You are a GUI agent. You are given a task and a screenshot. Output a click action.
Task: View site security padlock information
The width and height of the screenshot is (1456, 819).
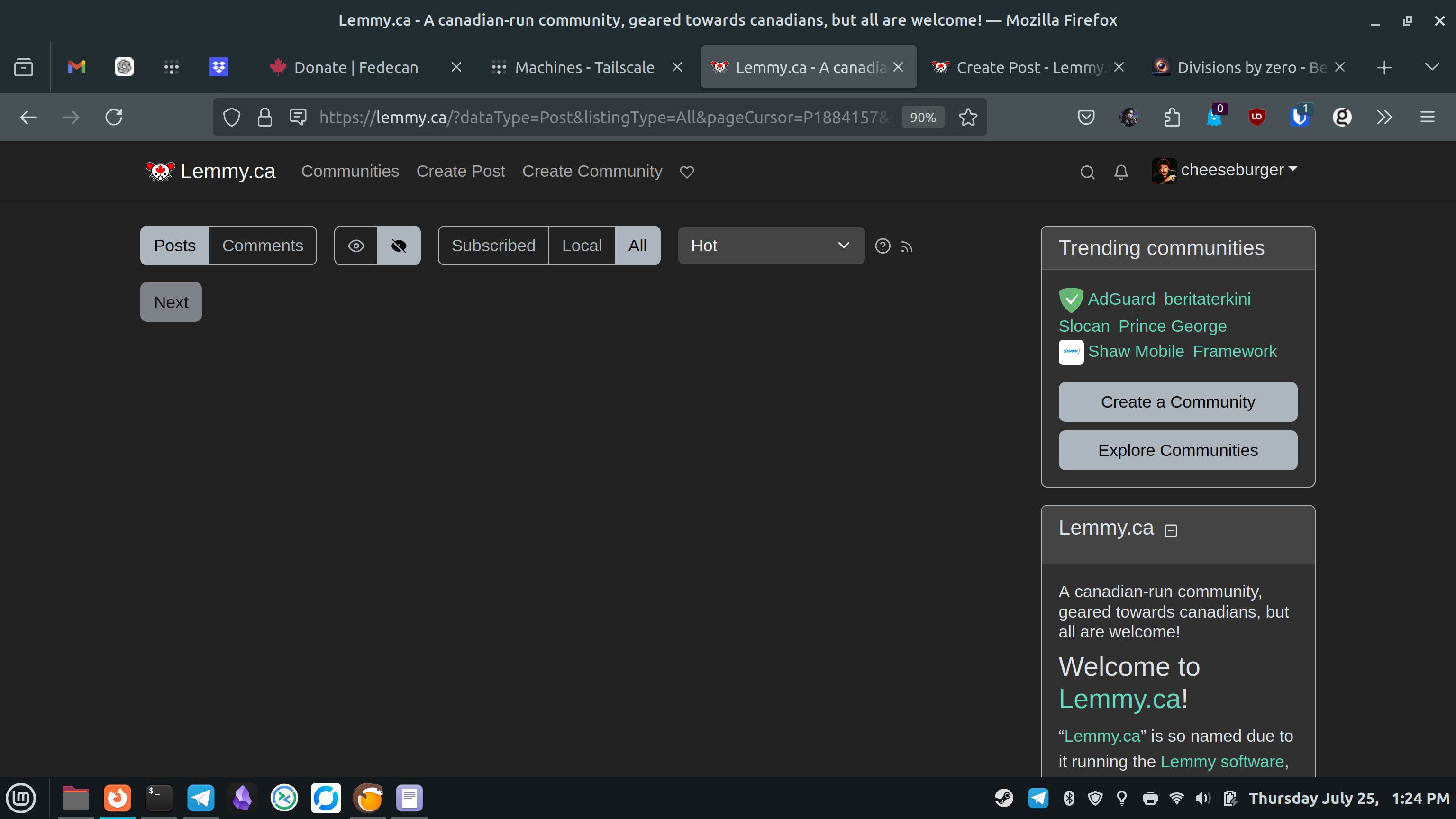(264, 118)
